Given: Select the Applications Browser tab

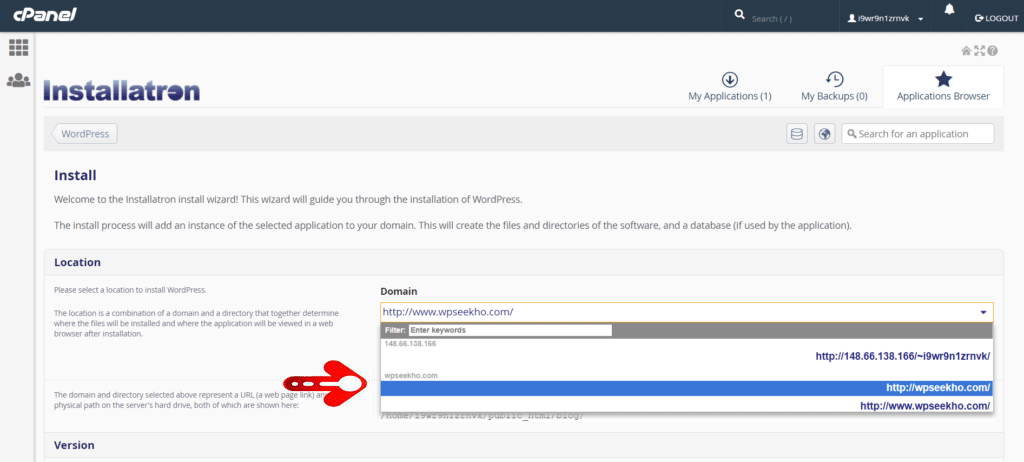Looking at the screenshot, I should click(x=943, y=86).
